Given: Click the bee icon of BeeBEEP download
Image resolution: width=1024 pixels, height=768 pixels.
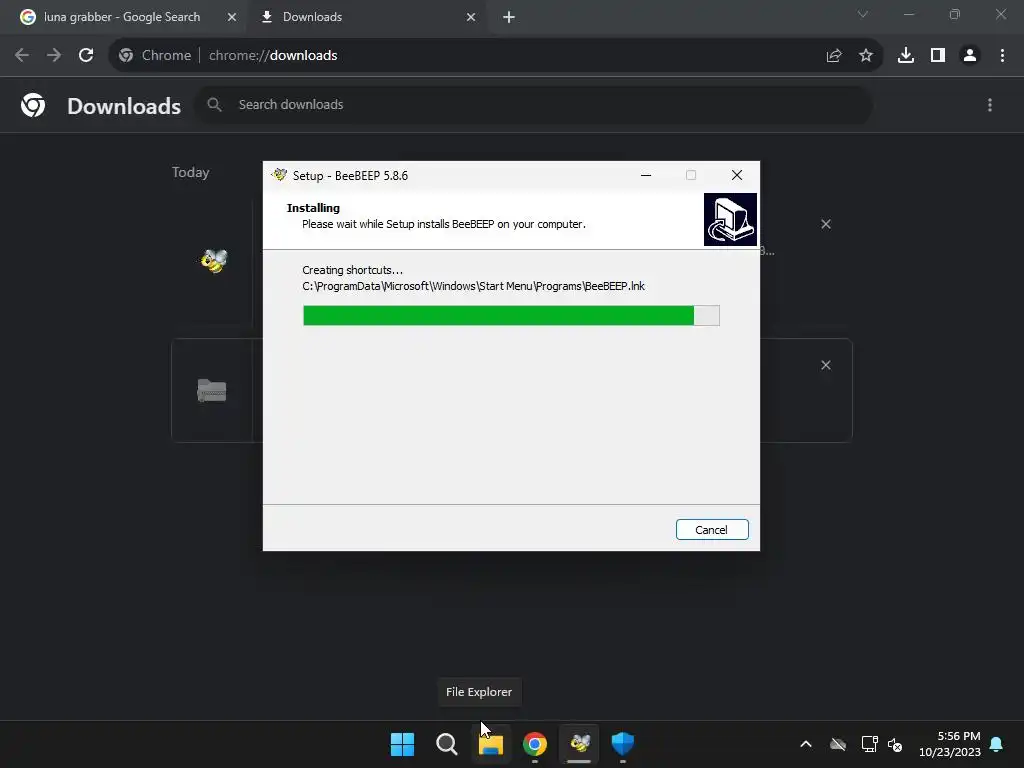Looking at the screenshot, I should coord(214,261).
